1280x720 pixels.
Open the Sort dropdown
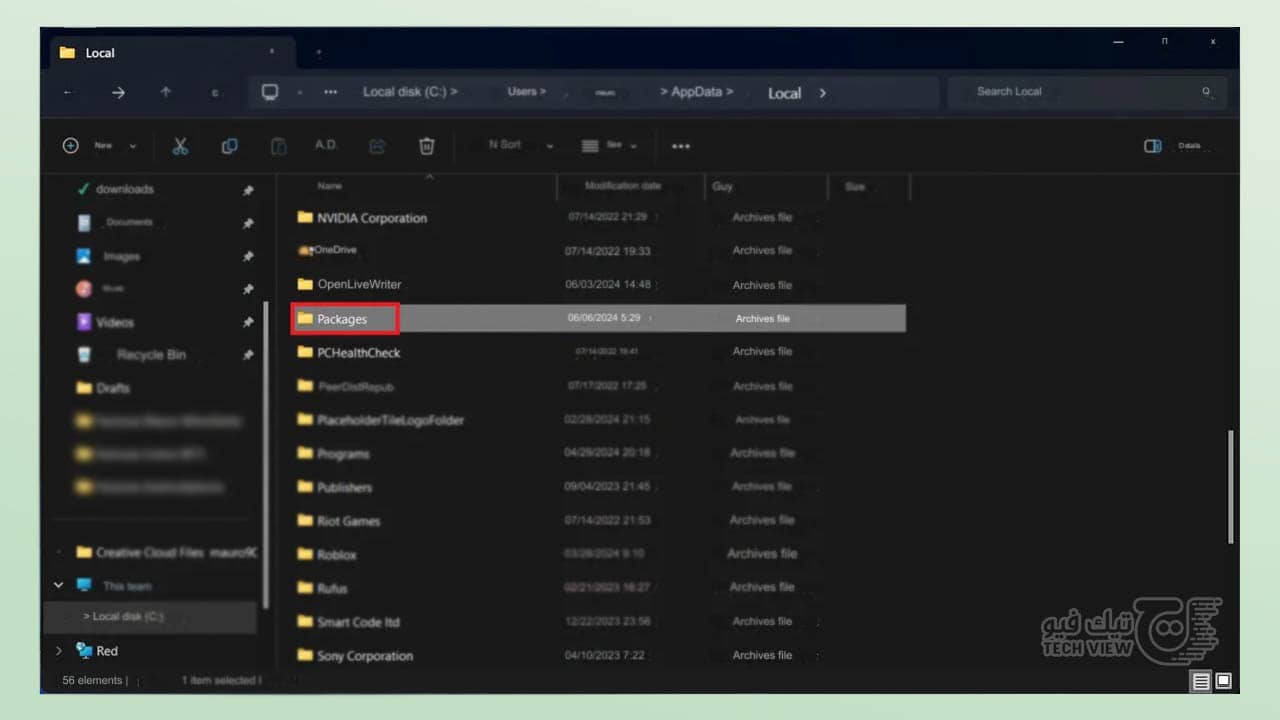pyautogui.click(x=520, y=145)
